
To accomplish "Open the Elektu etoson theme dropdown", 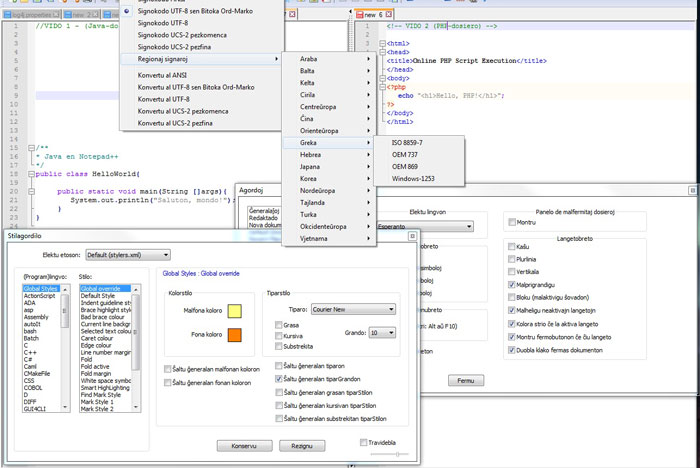I will [x=128, y=255].
